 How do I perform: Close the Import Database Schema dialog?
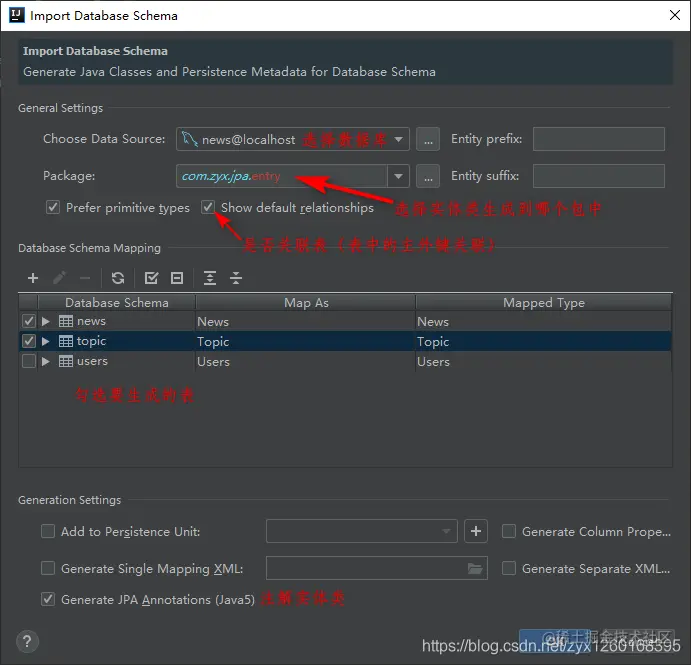coord(675,15)
